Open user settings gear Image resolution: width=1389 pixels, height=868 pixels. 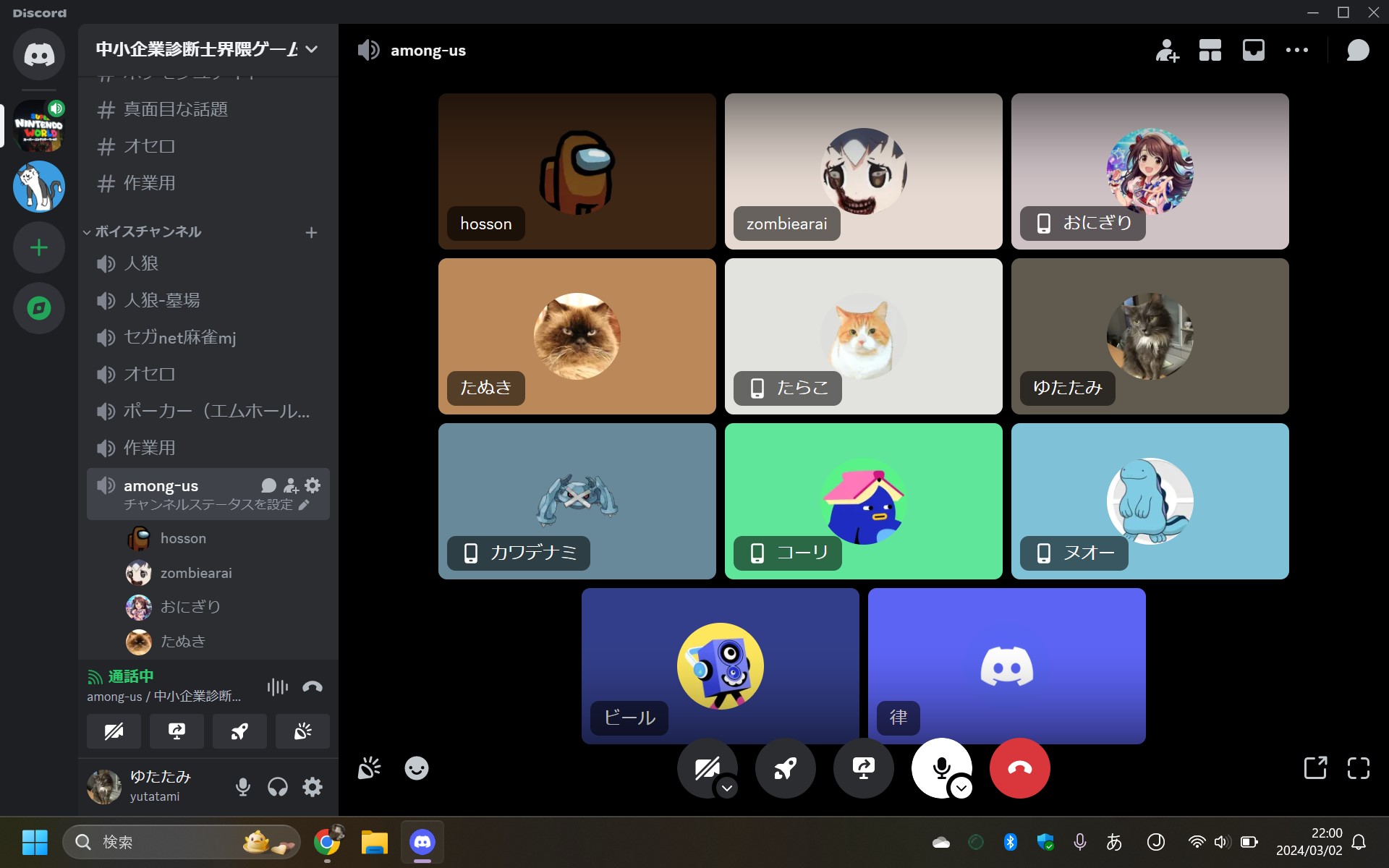313,787
